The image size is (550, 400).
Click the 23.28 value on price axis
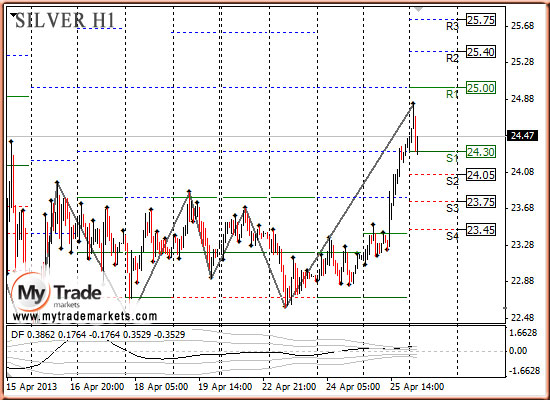point(523,245)
